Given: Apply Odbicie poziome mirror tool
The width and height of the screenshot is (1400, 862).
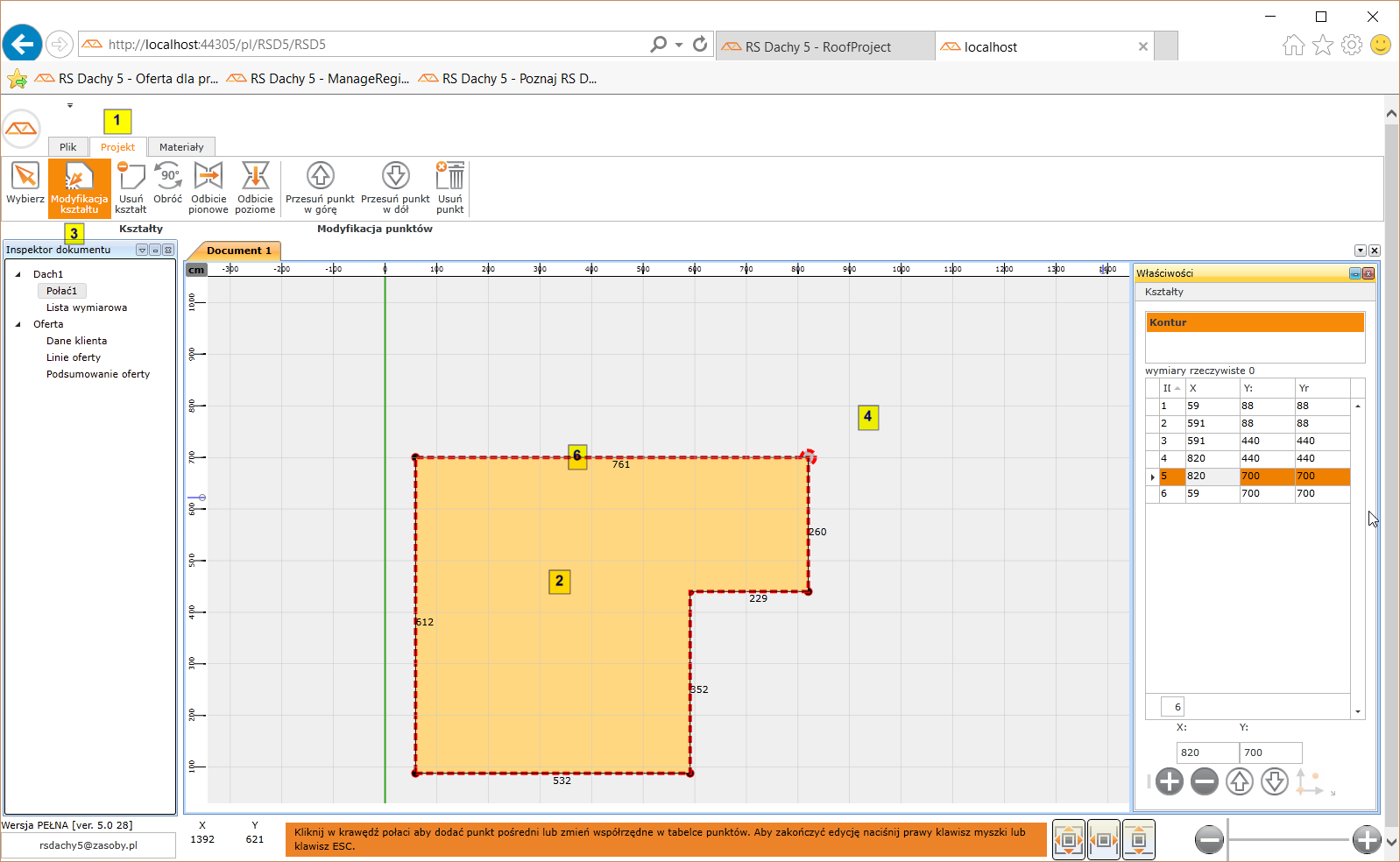Looking at the screenshot, I should click(x=255, y=184).
